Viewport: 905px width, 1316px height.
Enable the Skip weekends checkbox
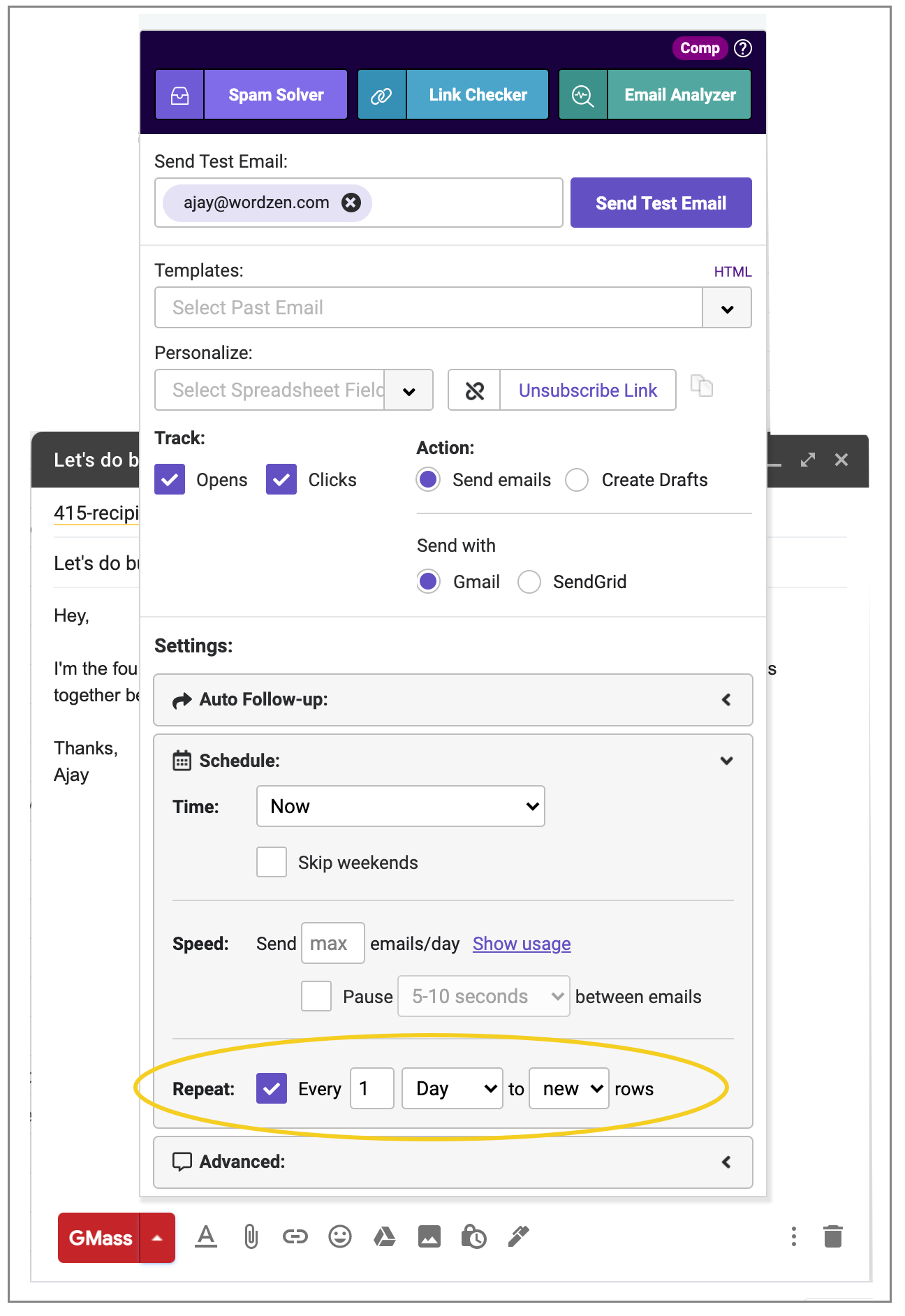pyautogui.click(x=272, y=862)
